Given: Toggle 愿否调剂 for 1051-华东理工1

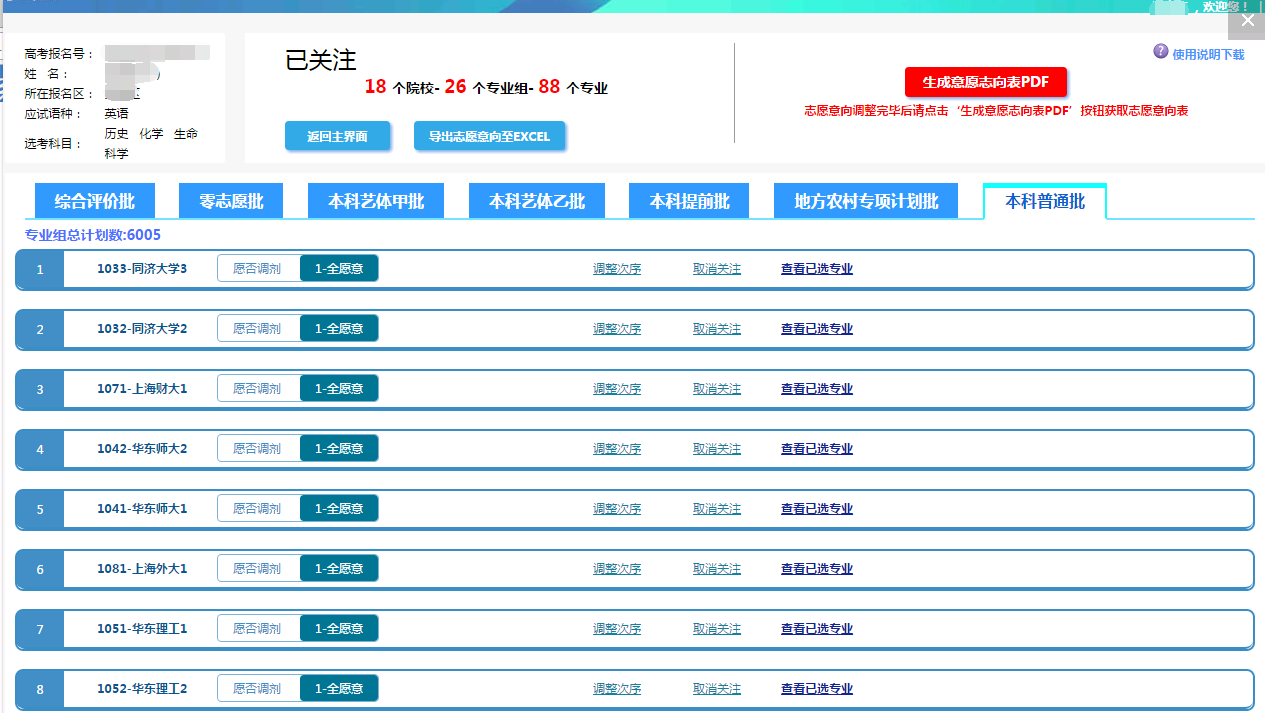Looking at the screenshot, I should (x=258, y=628).
